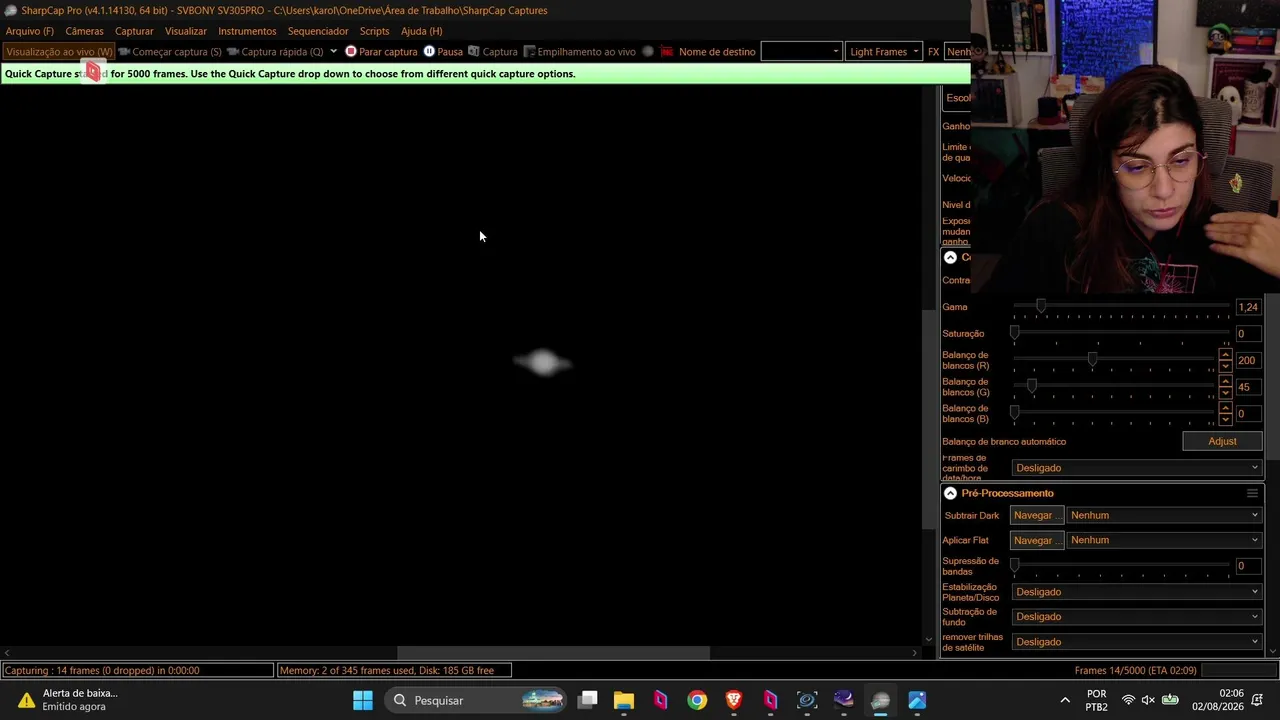Decrease white balance (G) with down arrow
The image size is (1280, 720).
coord(1225,393)
